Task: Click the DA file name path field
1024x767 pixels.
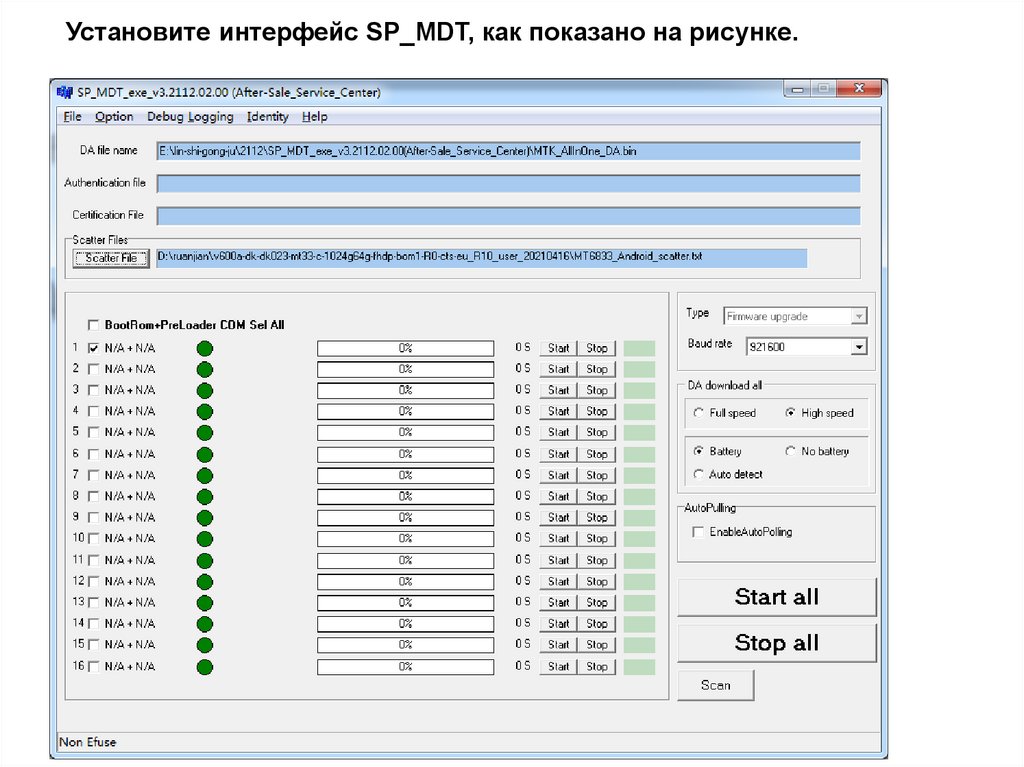Action: click(508, 151)
